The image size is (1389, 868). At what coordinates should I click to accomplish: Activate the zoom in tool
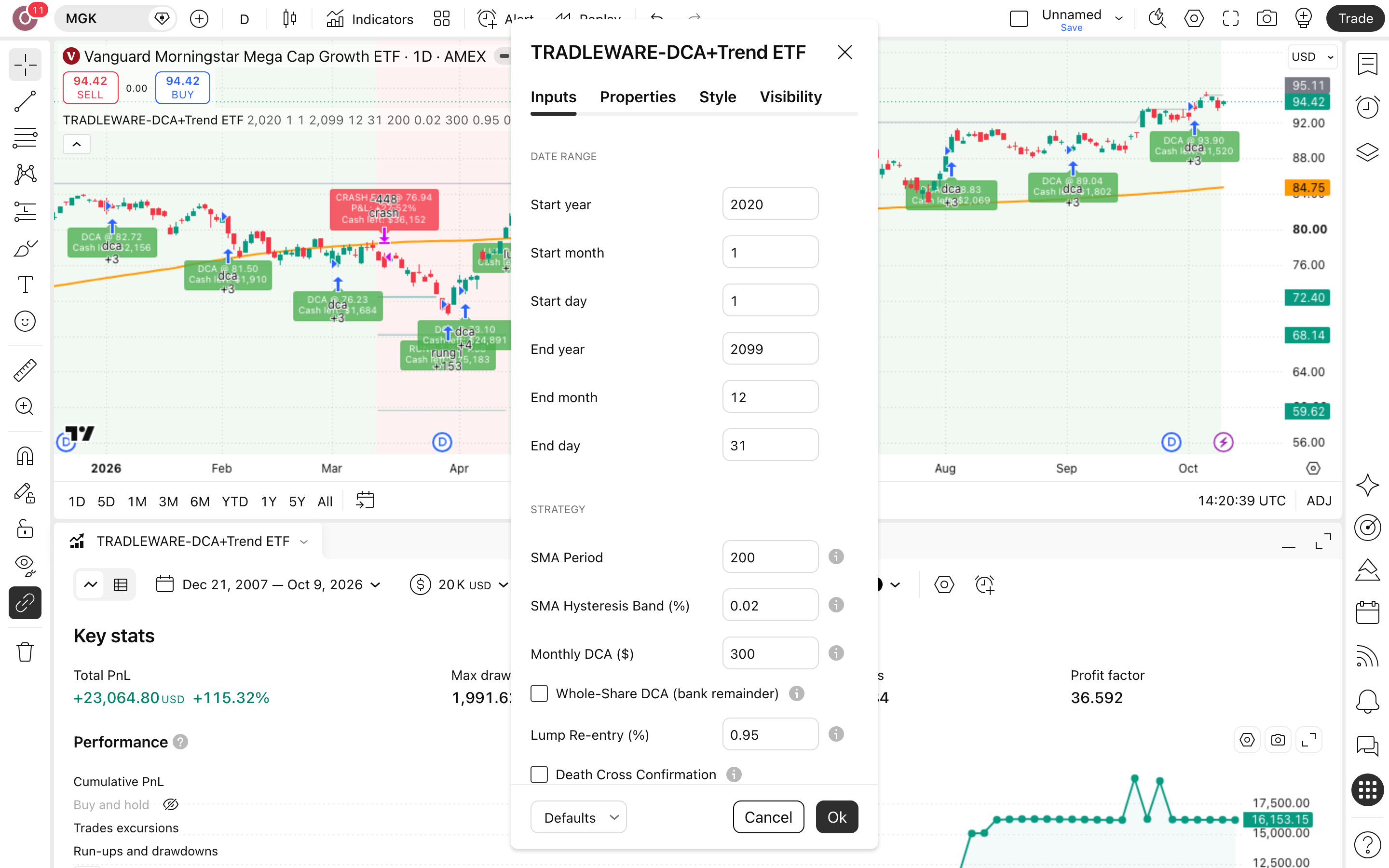click(25, 407)
